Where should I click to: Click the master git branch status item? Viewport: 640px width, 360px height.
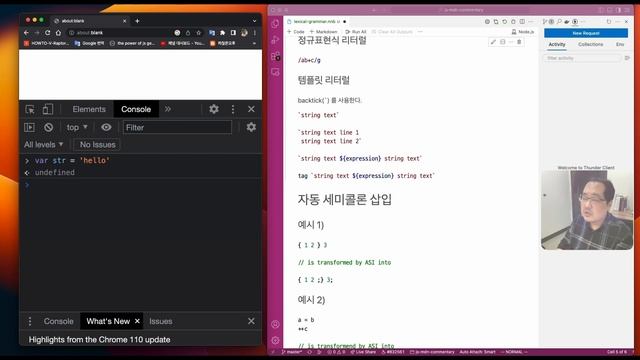(x=292, y=352)
